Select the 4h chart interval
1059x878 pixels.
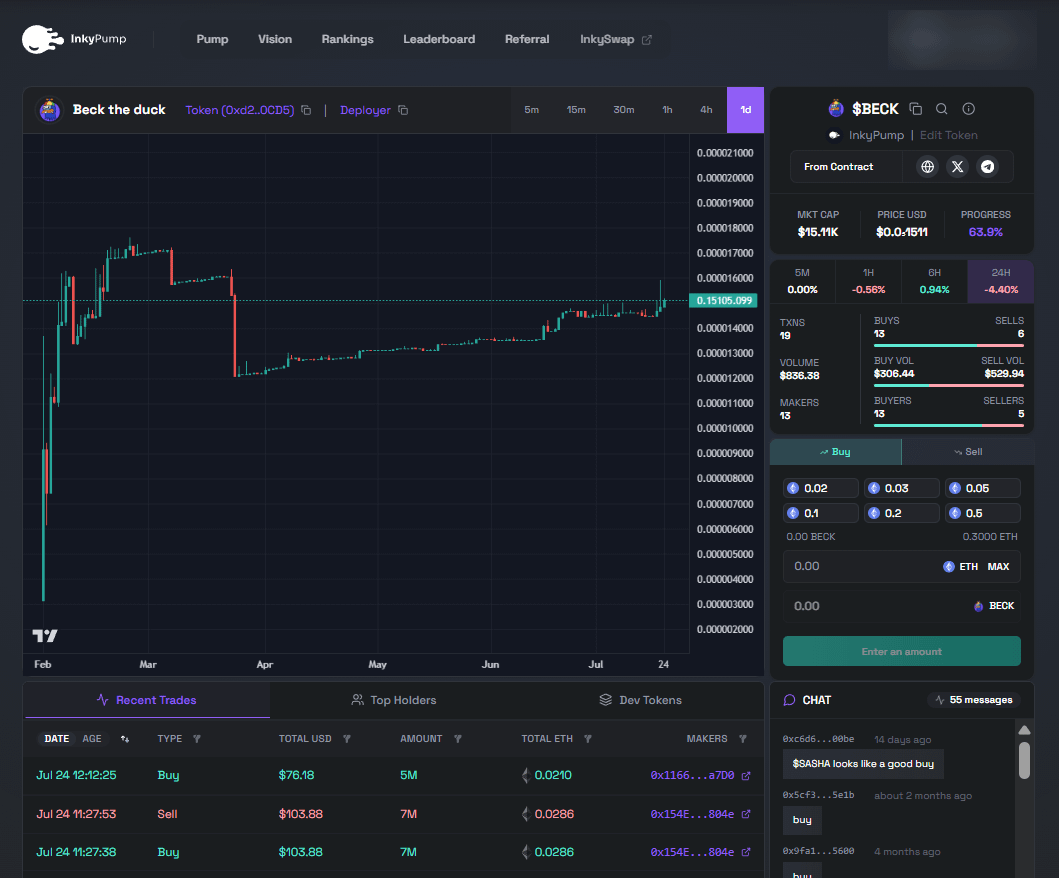point(706,110)
